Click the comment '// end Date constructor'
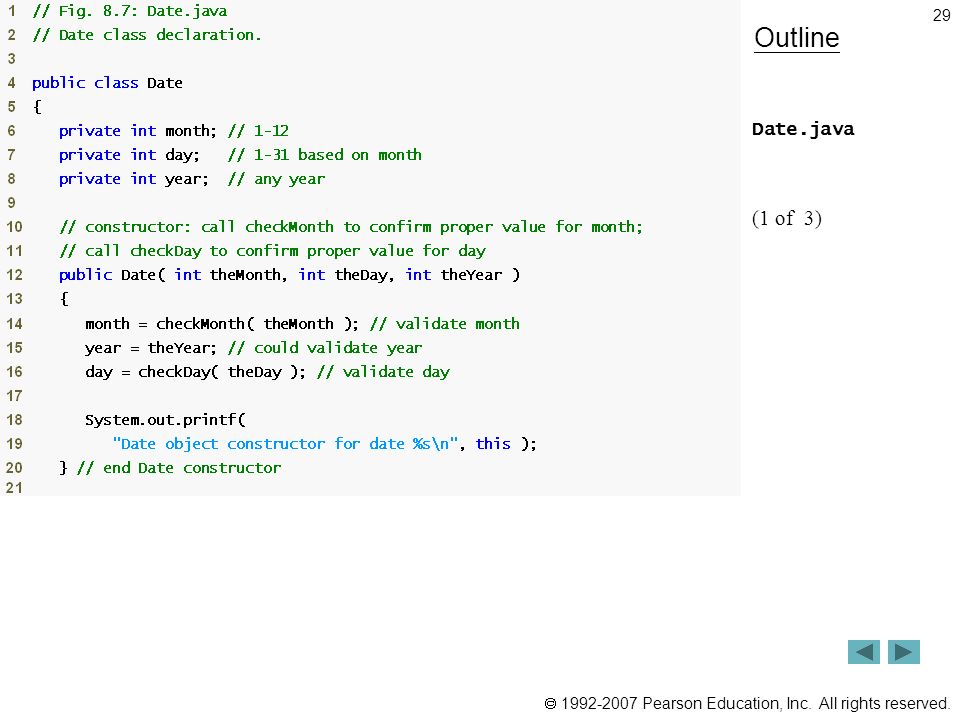 (178, 468)
